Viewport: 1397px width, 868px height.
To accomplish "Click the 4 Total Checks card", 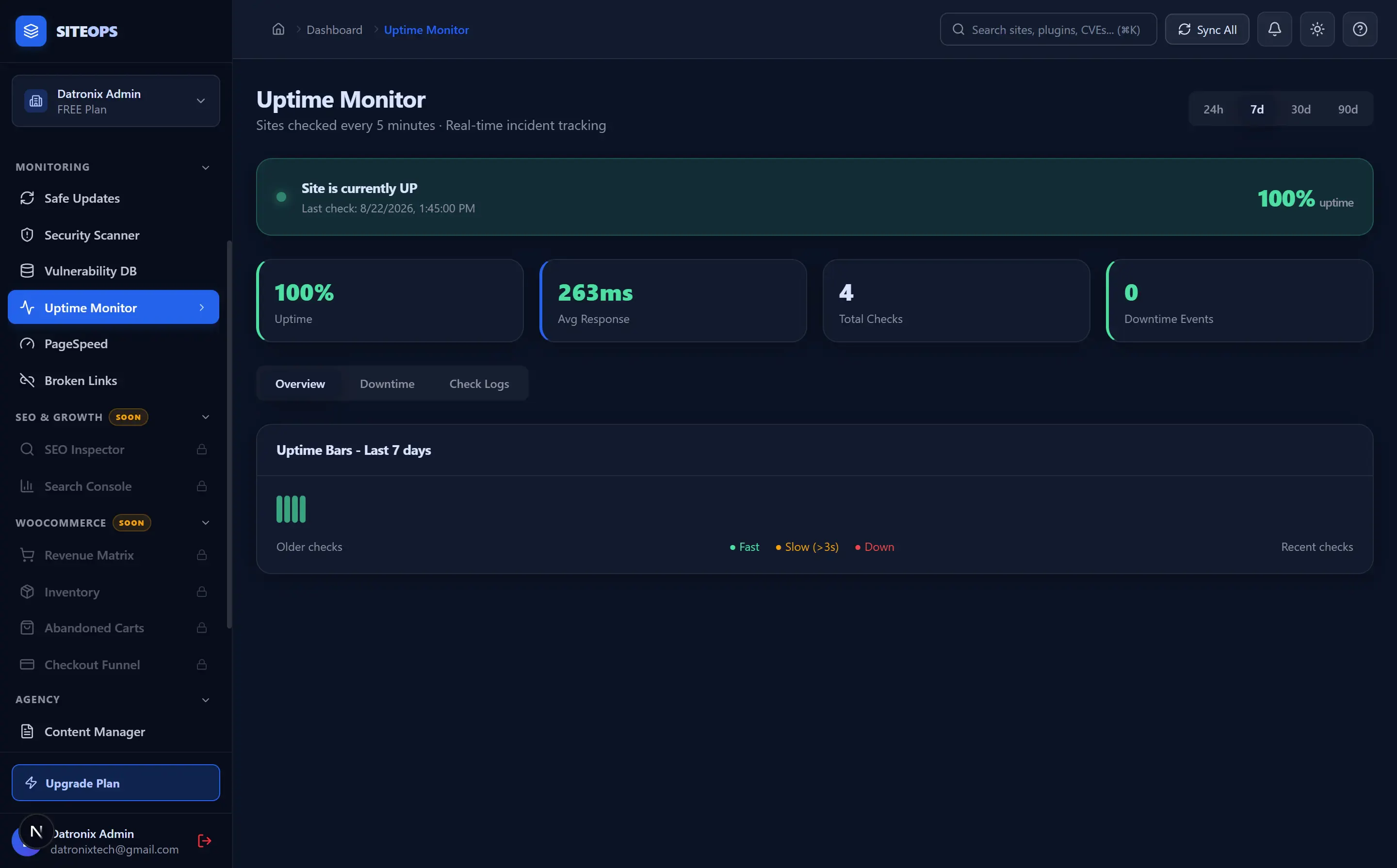I will click(x=956, y=301).
